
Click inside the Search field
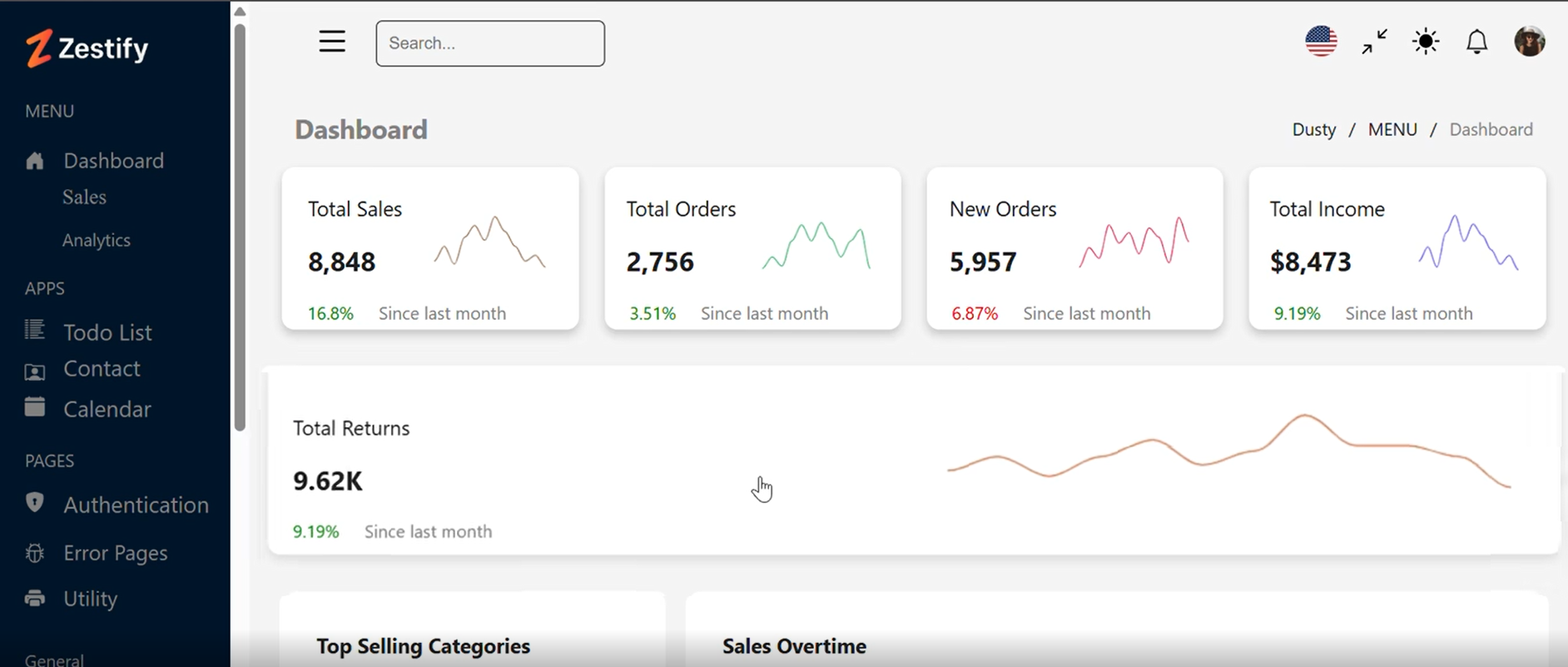490,43
